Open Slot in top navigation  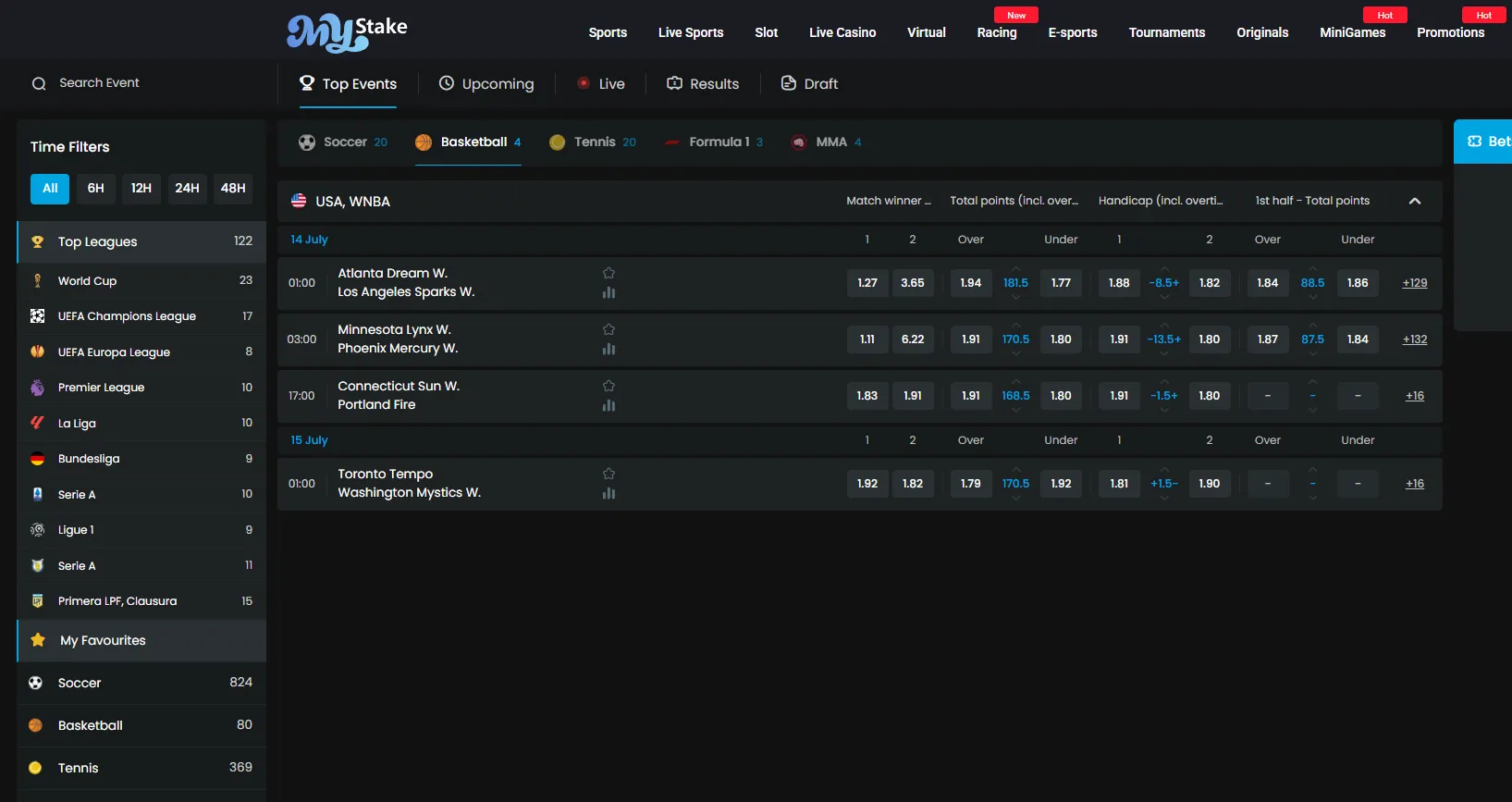point(766,32)
